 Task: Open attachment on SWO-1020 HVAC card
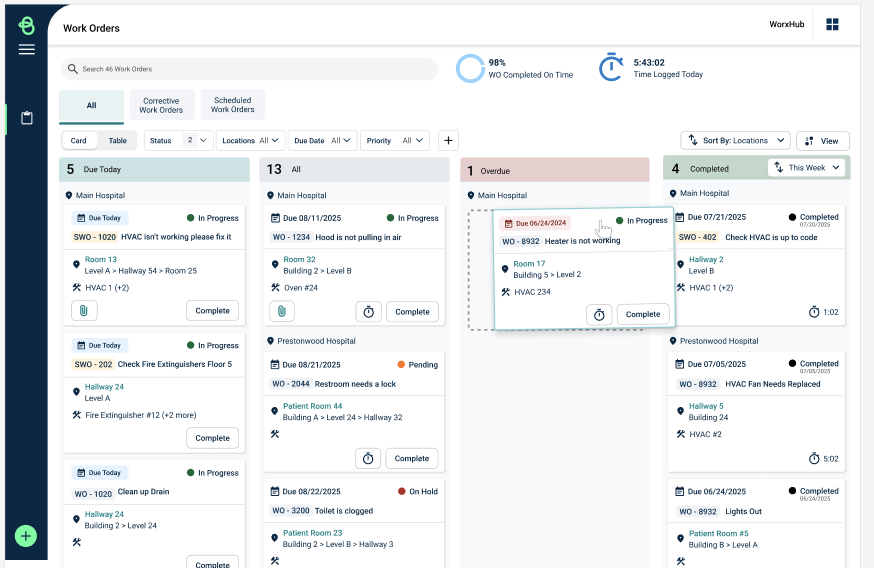click(84, 310)
